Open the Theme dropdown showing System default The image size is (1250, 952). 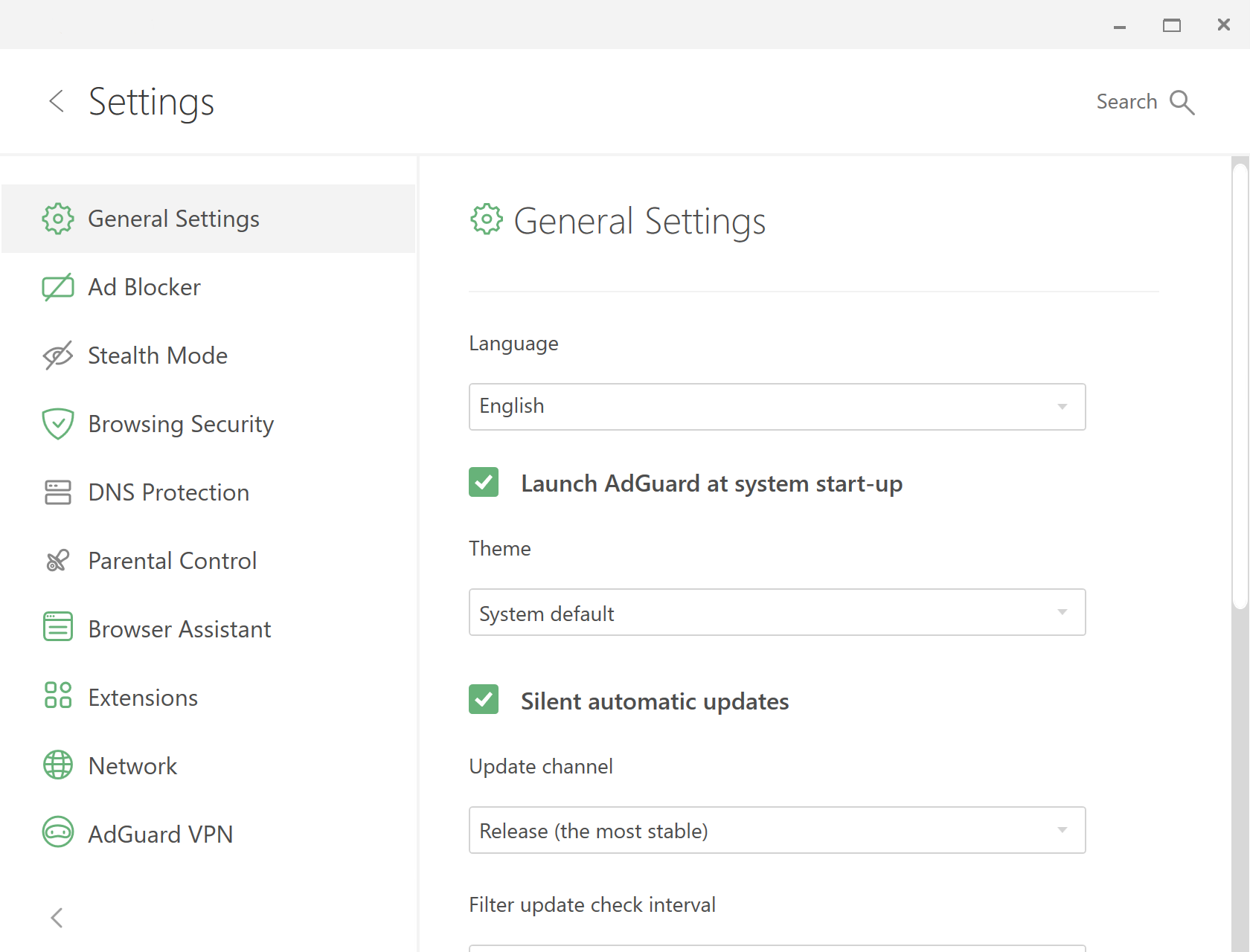click(x=777, y=612)
